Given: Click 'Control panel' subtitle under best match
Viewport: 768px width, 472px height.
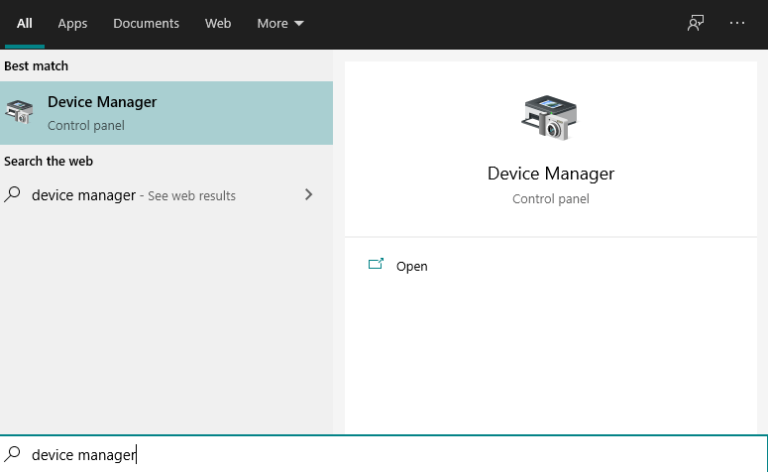Looking at the screenshot, I should click(x=86, y=127).
